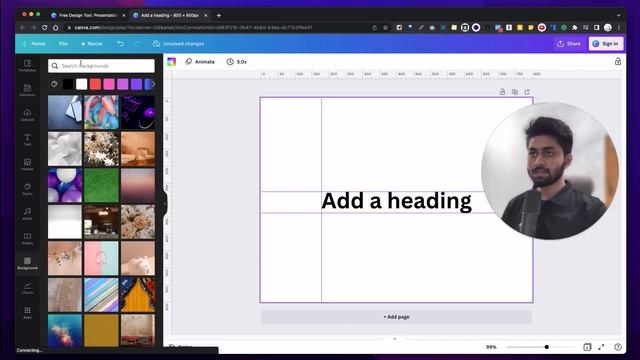Click the Sign in button
The width and height of the screenshot is (640, 360).
click(x=606, y=43)
